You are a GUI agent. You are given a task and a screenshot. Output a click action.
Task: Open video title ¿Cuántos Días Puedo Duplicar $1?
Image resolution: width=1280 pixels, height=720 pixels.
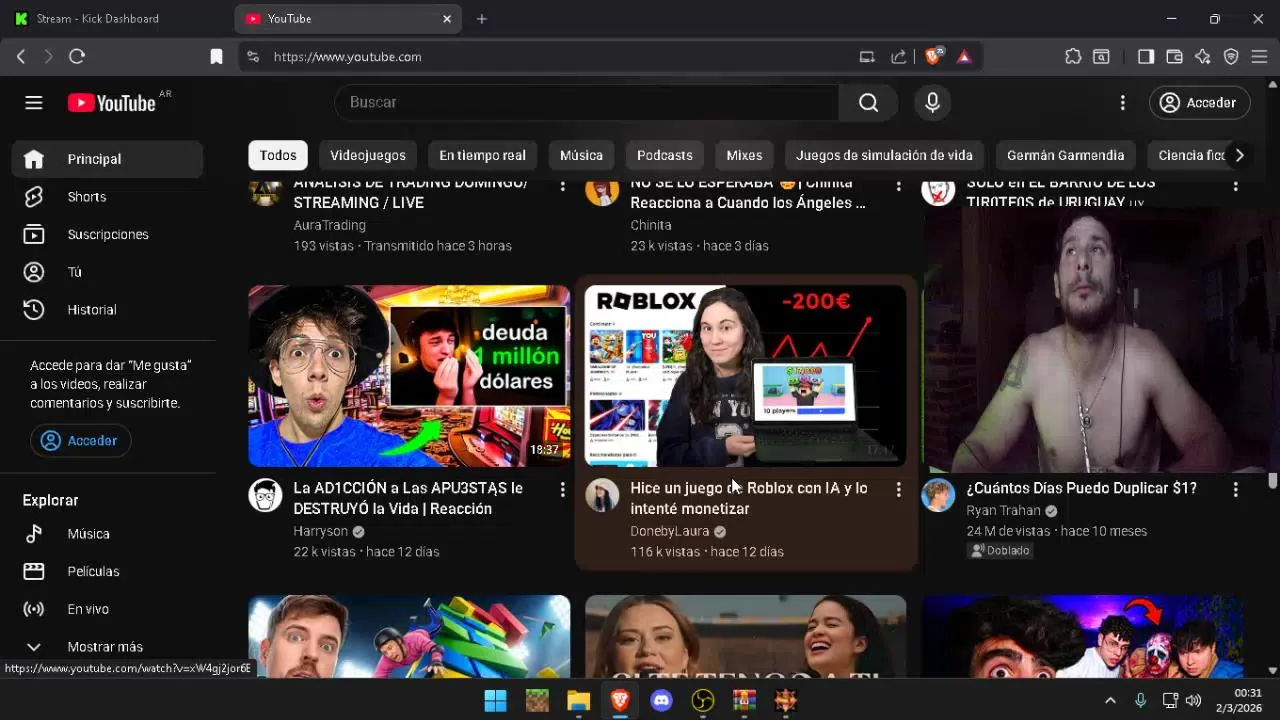(1081, 488)
